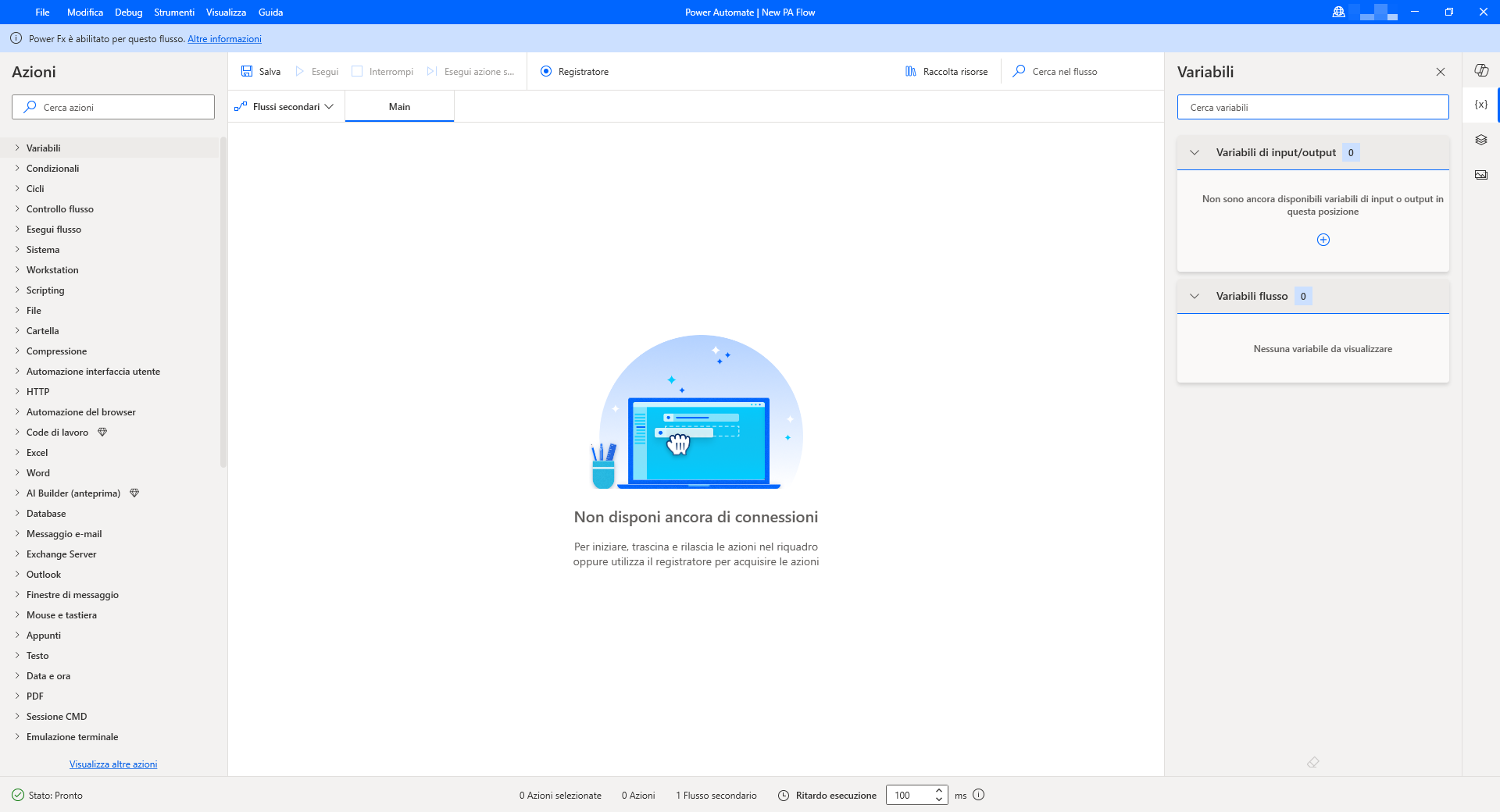The image size is (1500, 812).
Task: Select the {x} variables icon in right sidebar
Action: [1480, 104]
